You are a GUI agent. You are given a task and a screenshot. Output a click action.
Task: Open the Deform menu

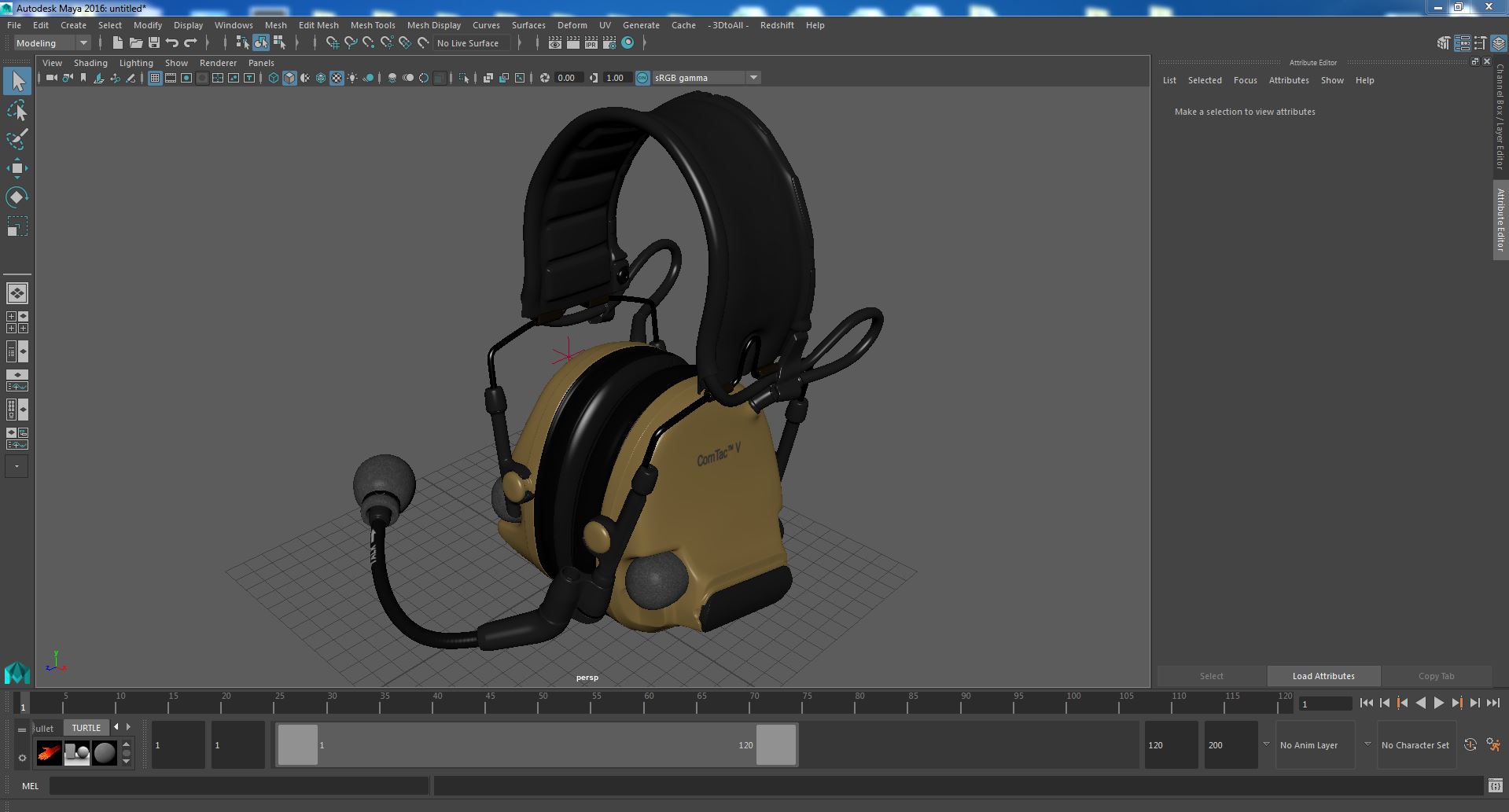point(572,25)
